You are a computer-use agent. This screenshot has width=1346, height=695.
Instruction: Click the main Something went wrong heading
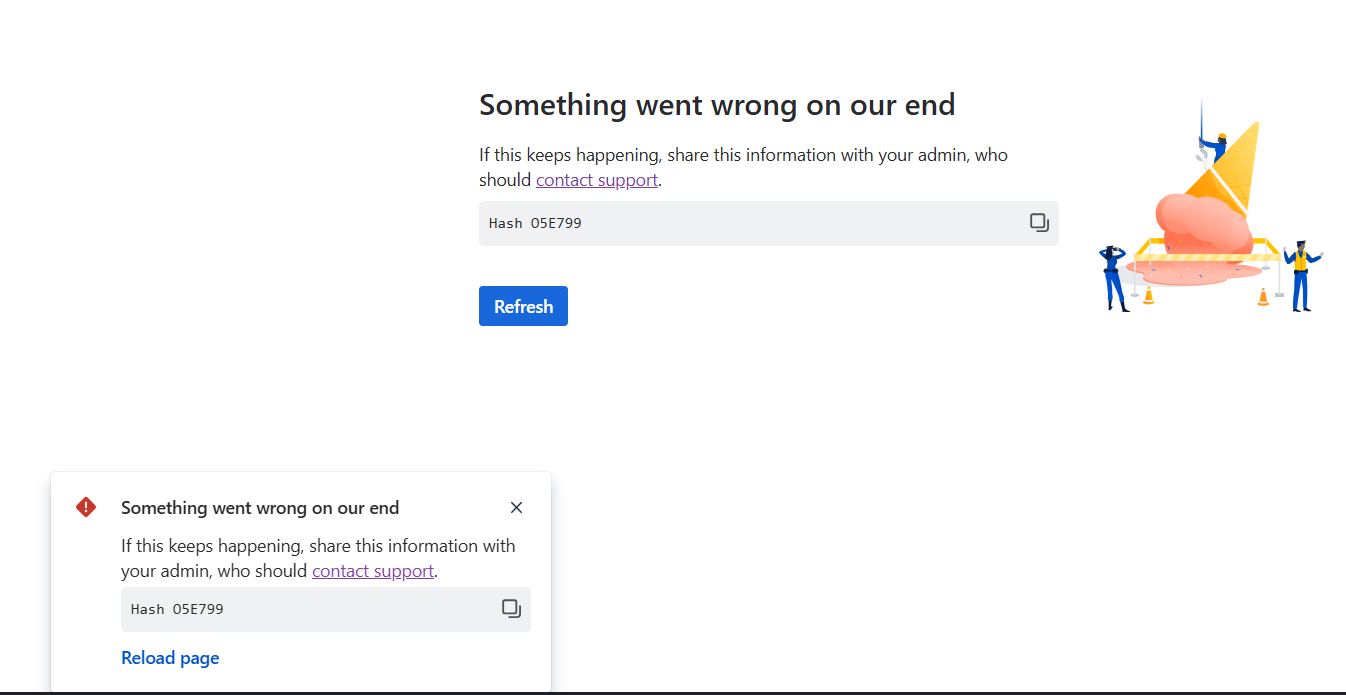pyautogui.click(x=716, y=104)
